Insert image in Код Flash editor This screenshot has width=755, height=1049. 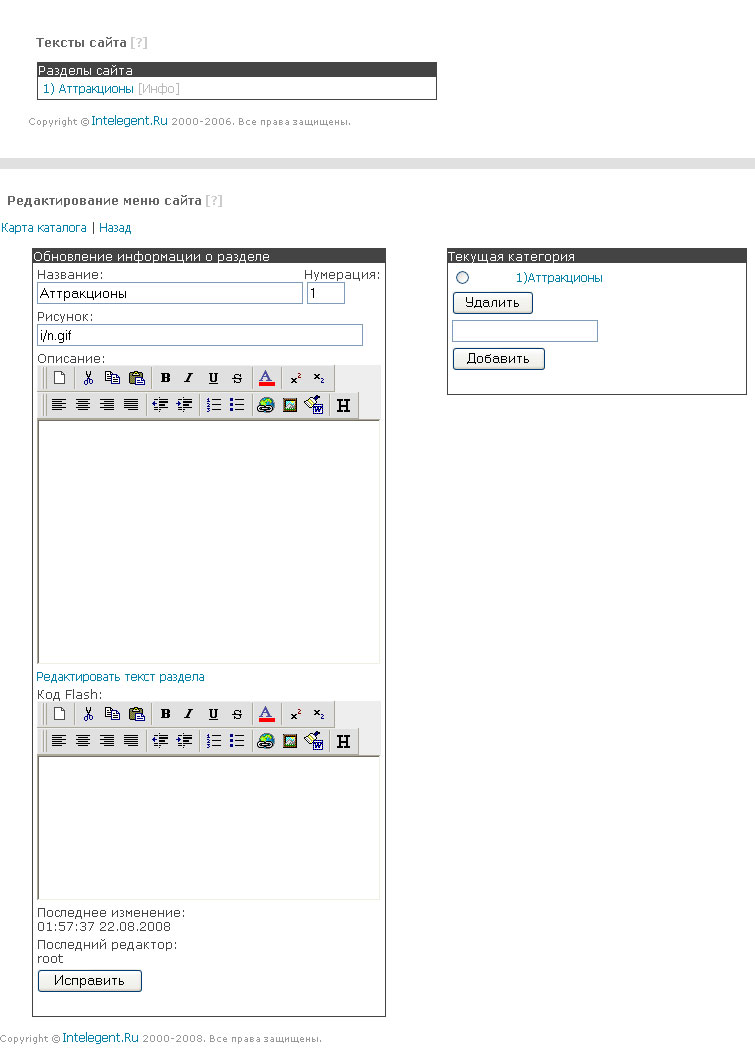click(290, 741)
